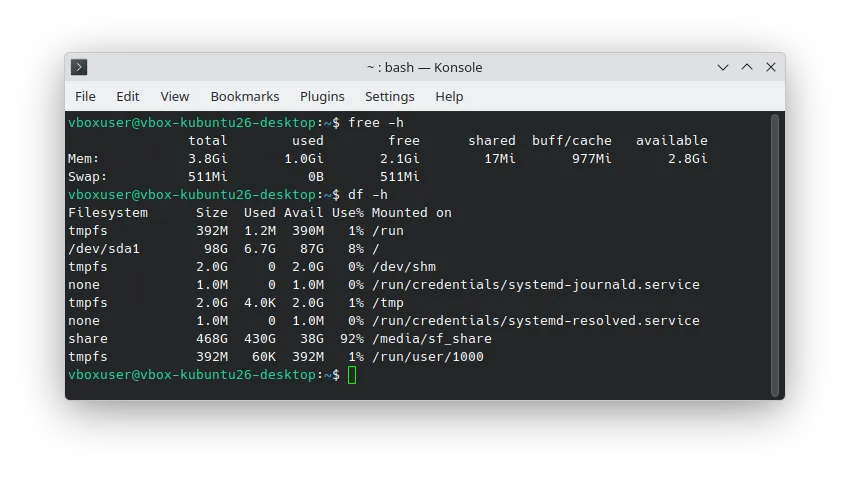Click the Konsole terminal icon in the title bar

79,67
